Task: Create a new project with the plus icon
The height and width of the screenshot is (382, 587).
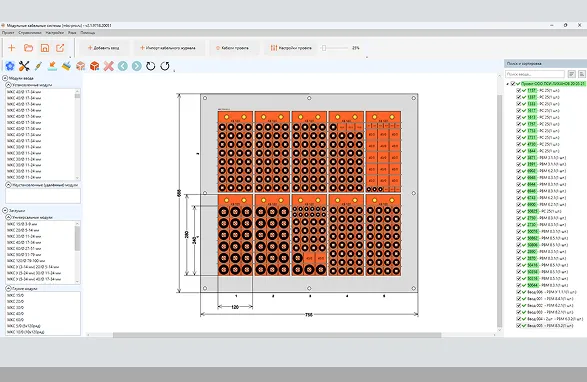Action: [x=12, y=48]
